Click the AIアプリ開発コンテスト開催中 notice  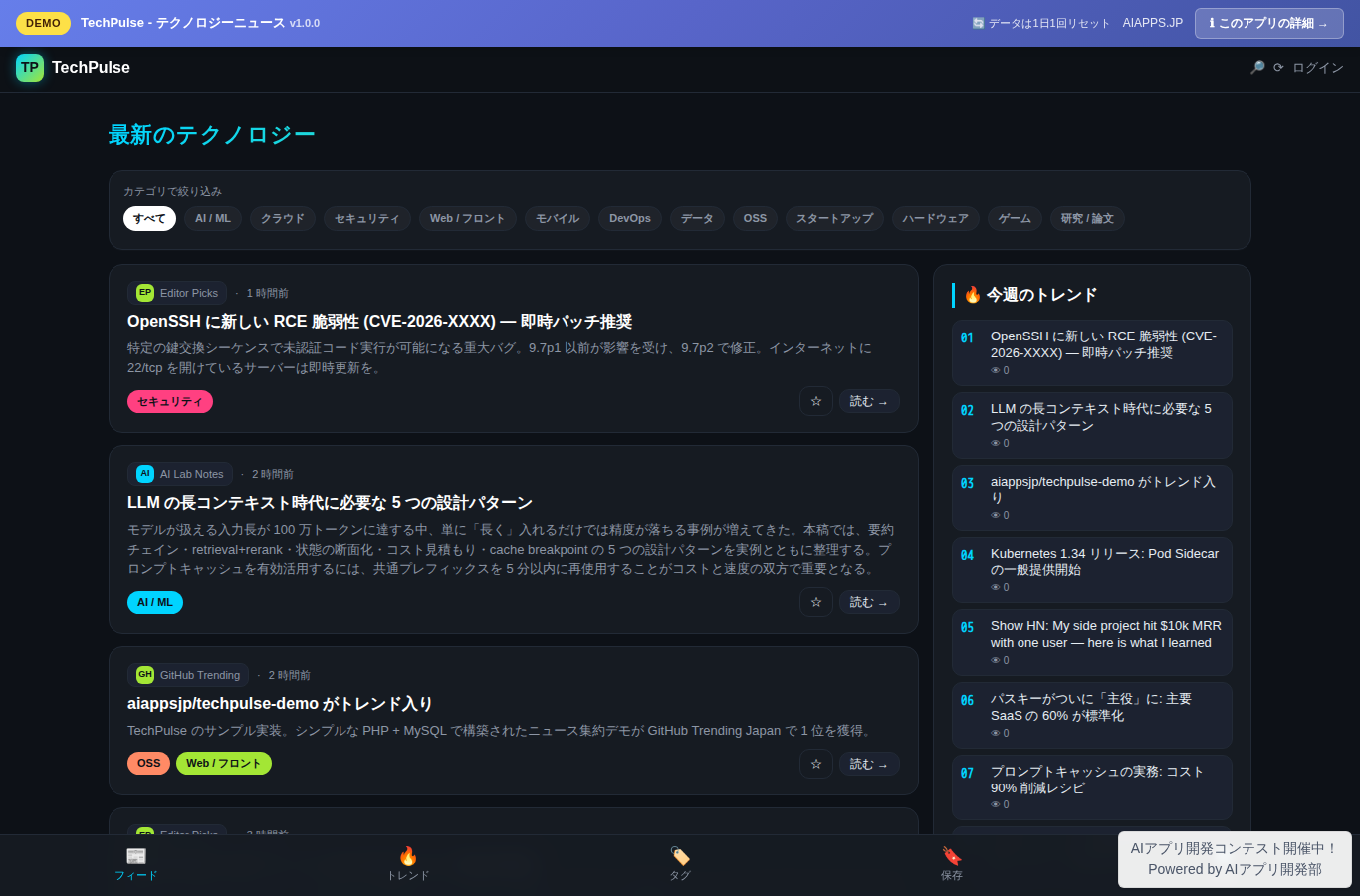click(x=1235, y=859)
